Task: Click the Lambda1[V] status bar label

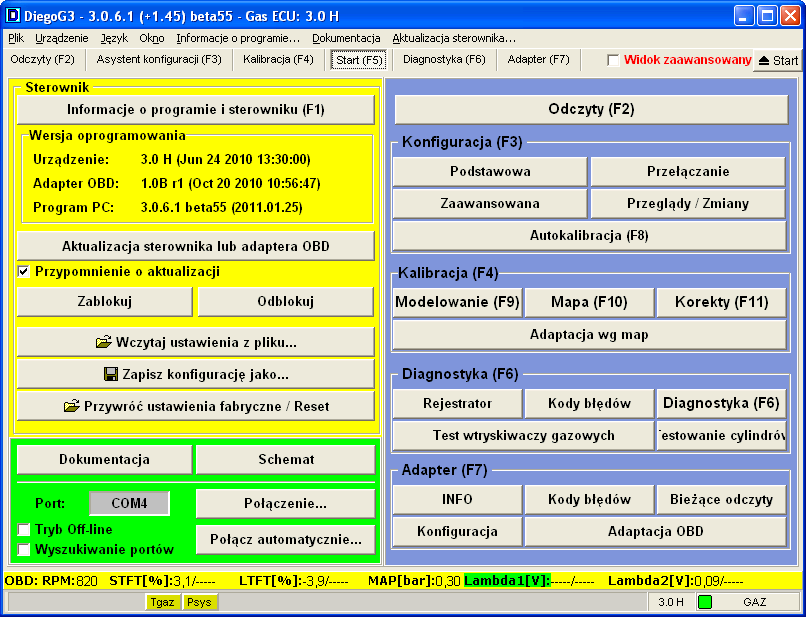Action: coord(507,581)
